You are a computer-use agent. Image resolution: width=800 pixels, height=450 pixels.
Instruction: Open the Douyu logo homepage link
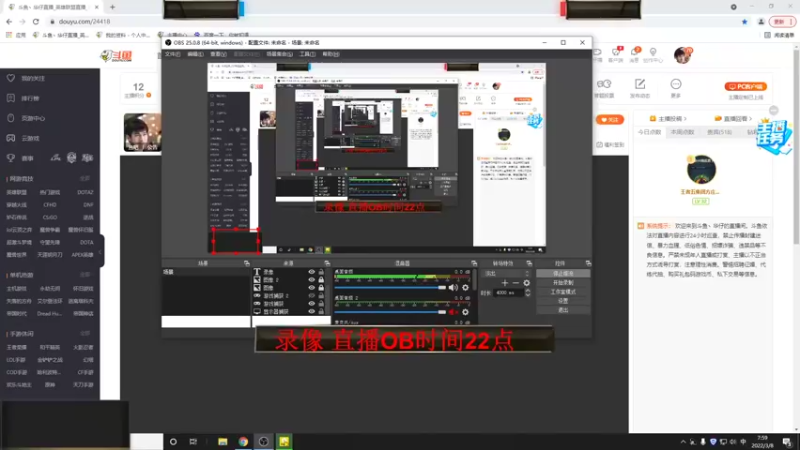(x=116, y=56)
